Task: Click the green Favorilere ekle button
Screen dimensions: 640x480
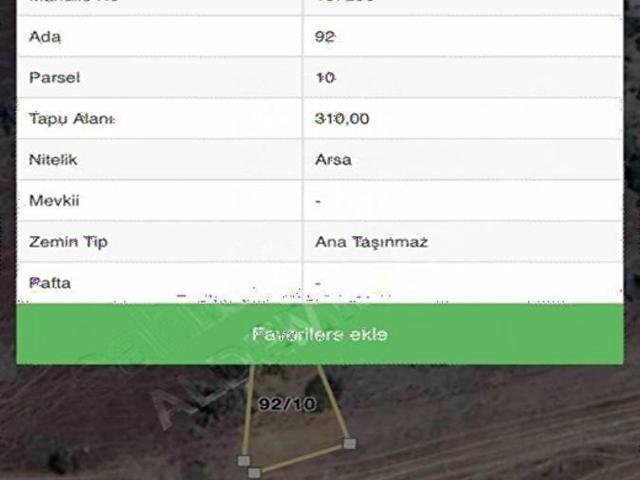Action: point(320,334)
